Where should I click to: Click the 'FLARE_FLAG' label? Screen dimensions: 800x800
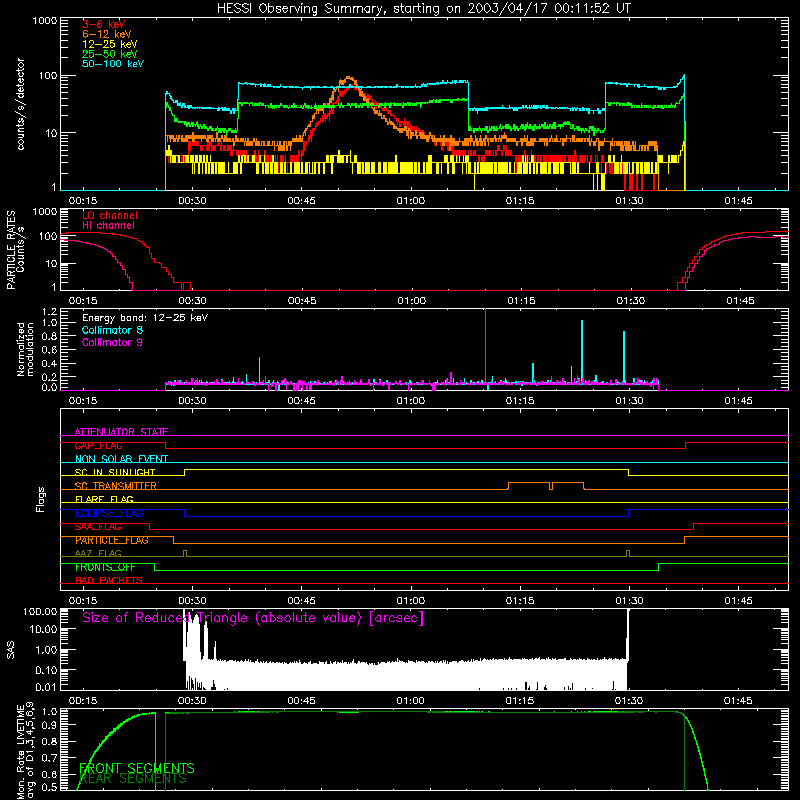[104, 499]
